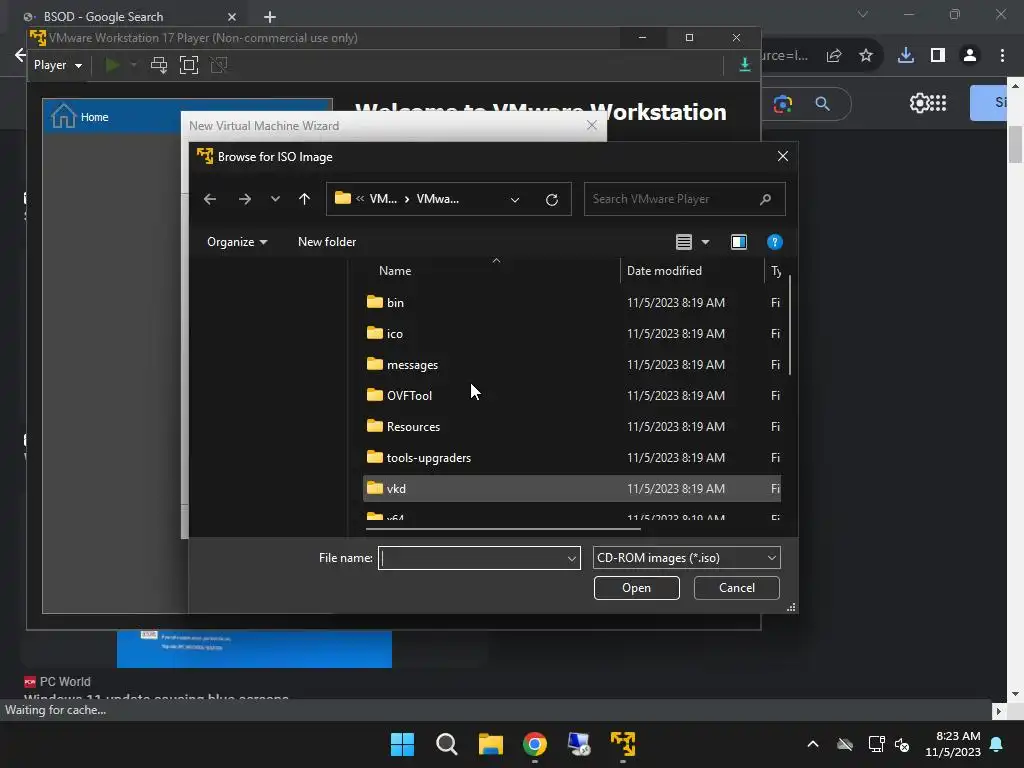Close the New Virtual Machine Wizard
1024x768 pixels.
pyautogui.click(x=592, y=125)
